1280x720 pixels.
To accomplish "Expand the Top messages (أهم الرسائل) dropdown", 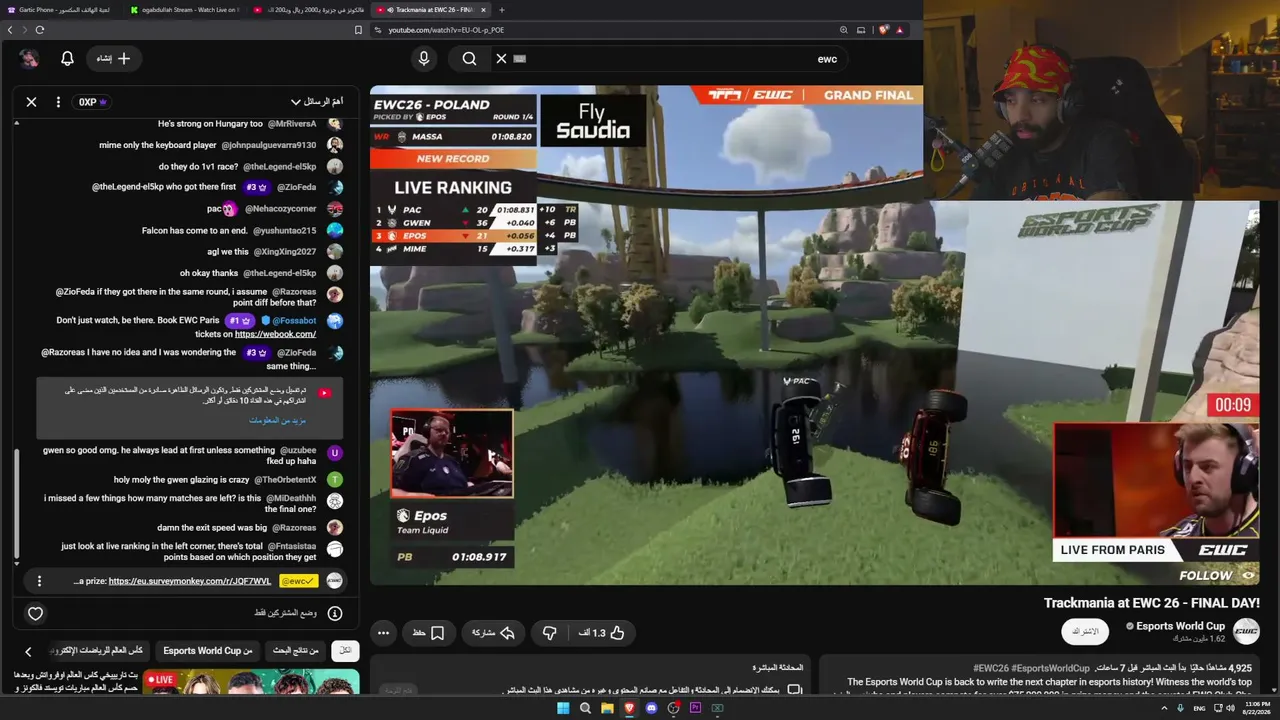I will point(317,102).
